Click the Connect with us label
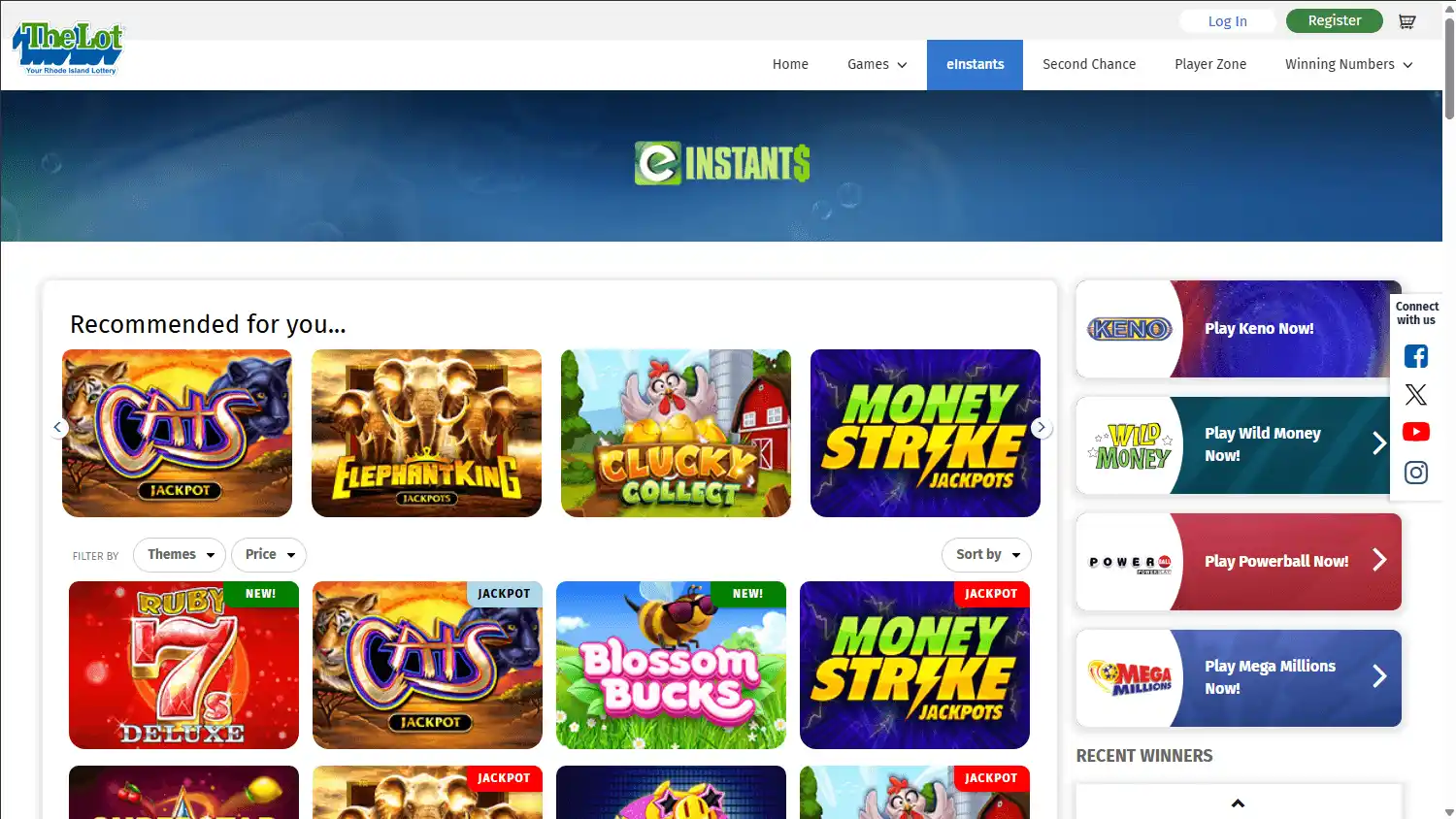 [x=1416, y=312]
